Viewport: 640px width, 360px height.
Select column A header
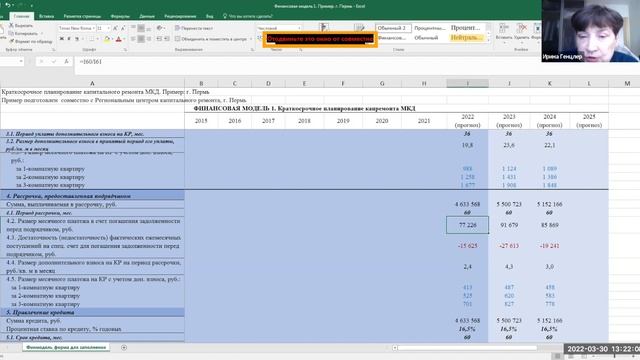92,83
